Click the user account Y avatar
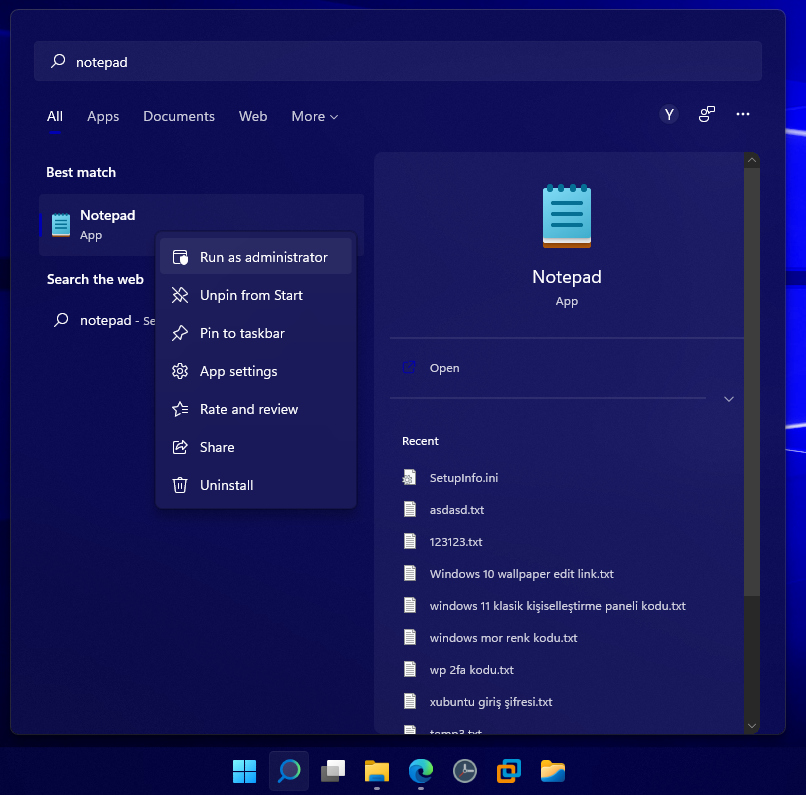 [x=669, y=114]
